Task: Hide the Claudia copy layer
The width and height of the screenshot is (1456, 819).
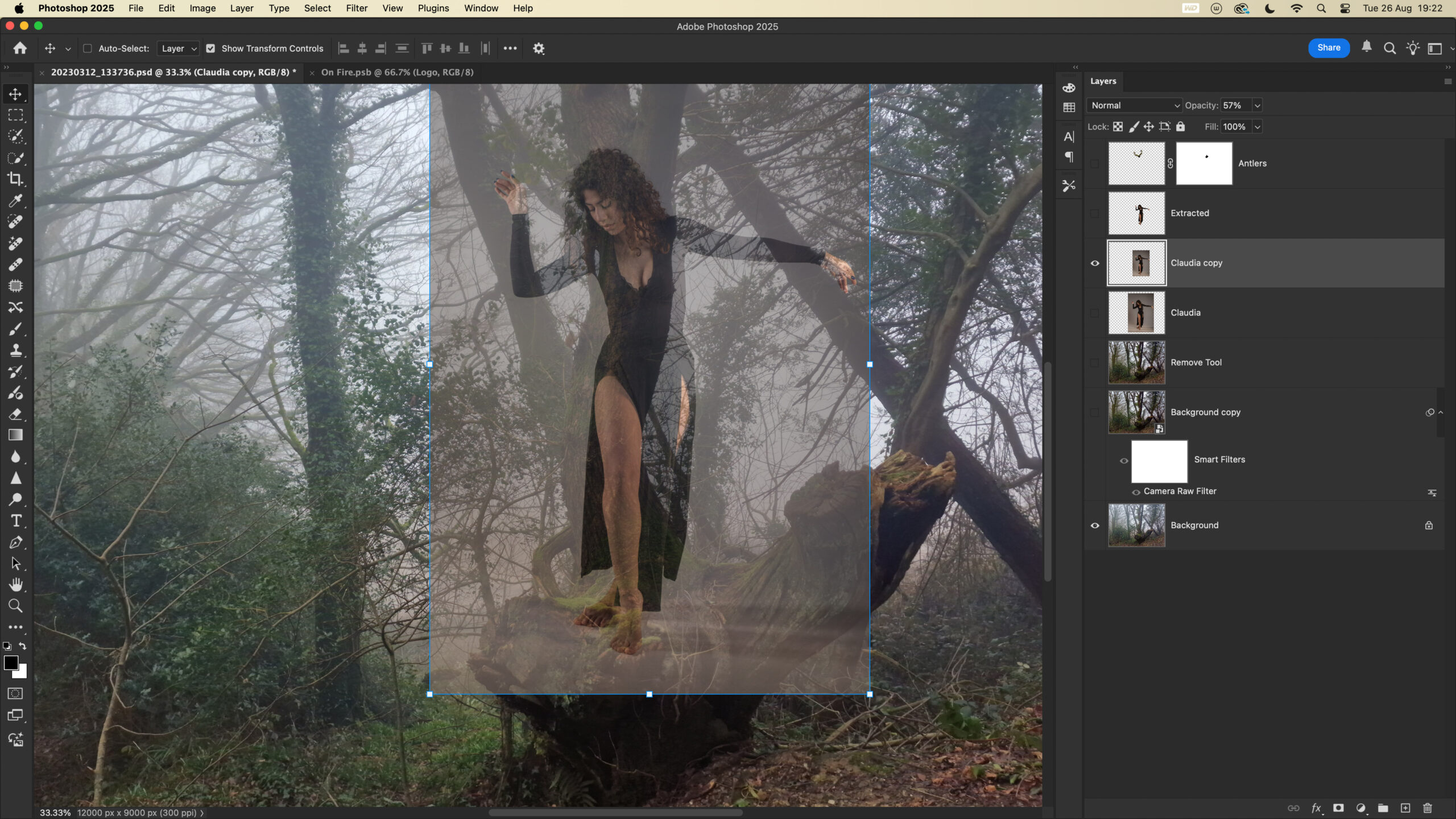Action: (x=1095, y=263)
